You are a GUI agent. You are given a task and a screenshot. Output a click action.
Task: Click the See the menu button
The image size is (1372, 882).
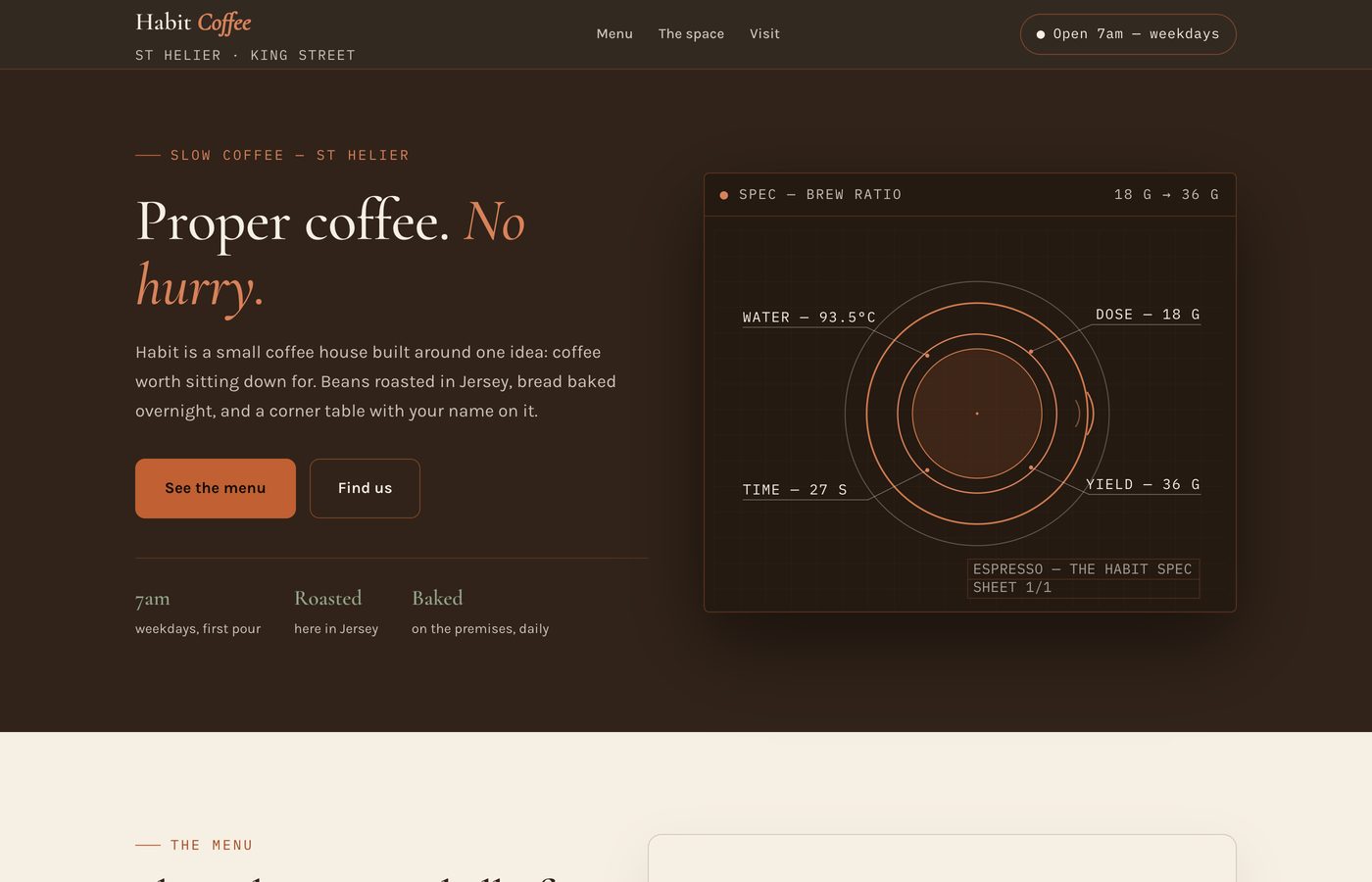(216, 488)
